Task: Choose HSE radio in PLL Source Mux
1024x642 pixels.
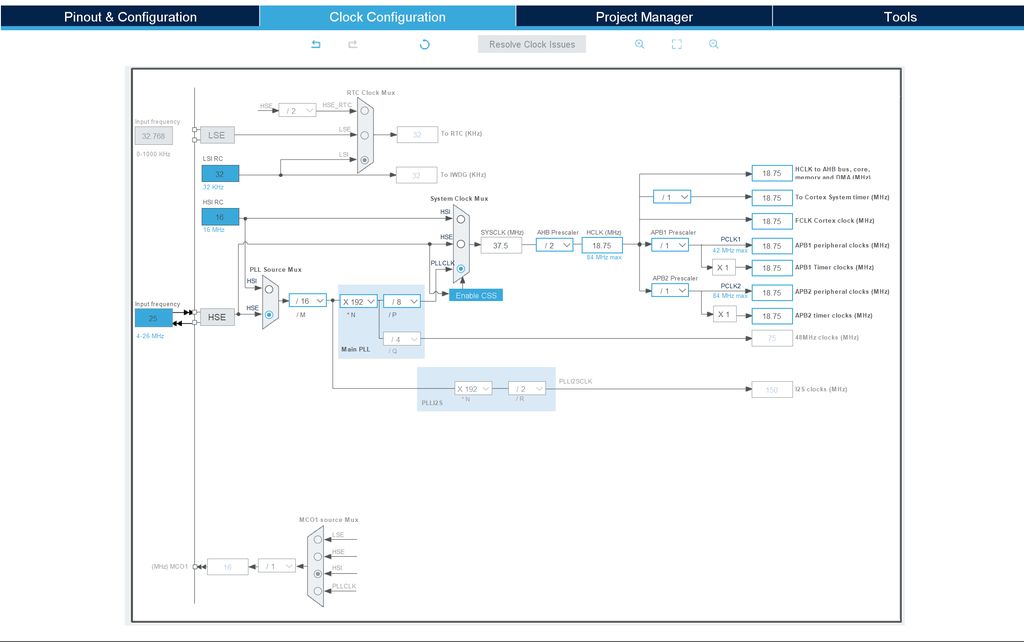Action: [x=269, y=314]
